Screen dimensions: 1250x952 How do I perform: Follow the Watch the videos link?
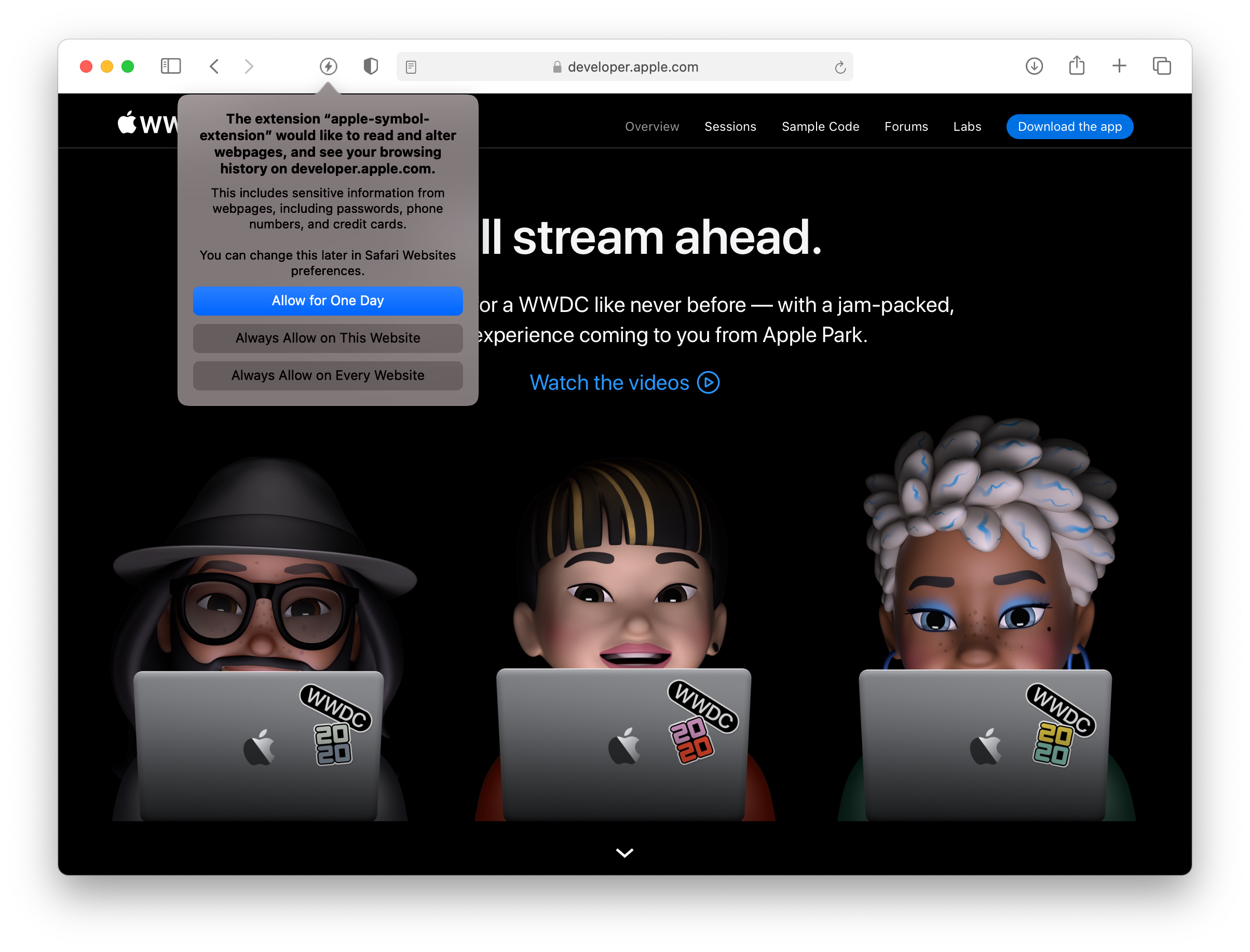pyautogui.click(x=624, y=383)
